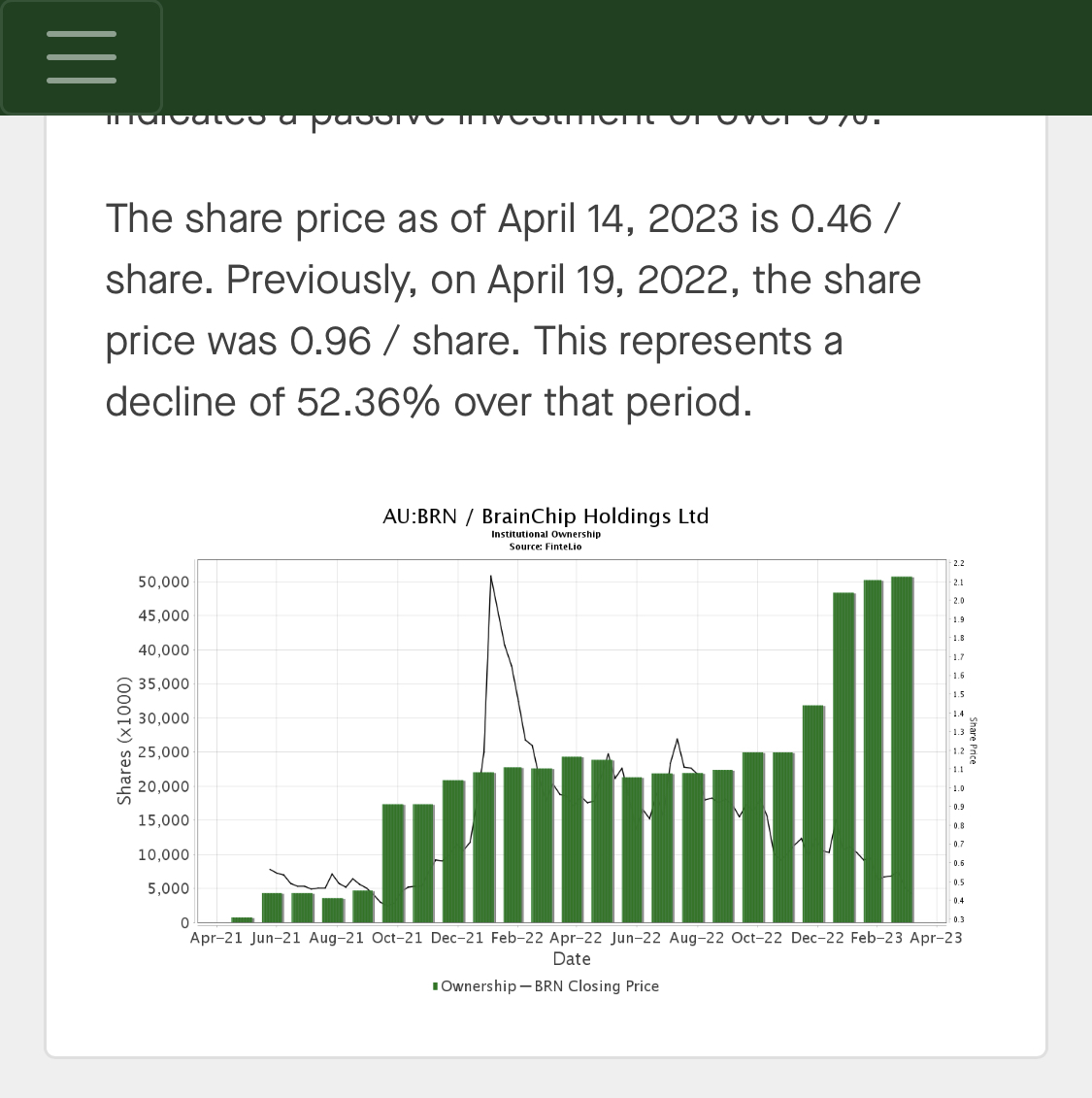Click the Feb-22 x-axis tick label

point(516,938)
